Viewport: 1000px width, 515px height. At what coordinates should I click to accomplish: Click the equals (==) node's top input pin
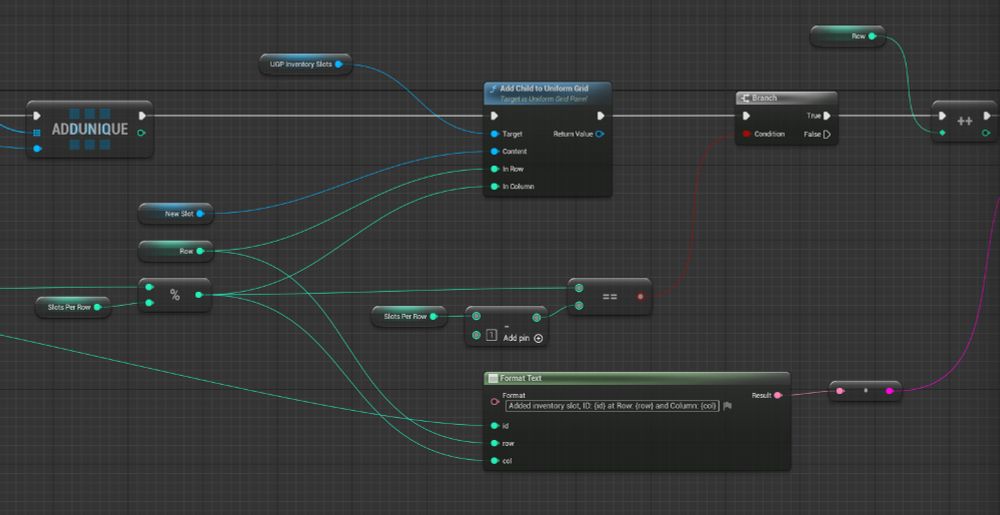click(x=578, y=288)
